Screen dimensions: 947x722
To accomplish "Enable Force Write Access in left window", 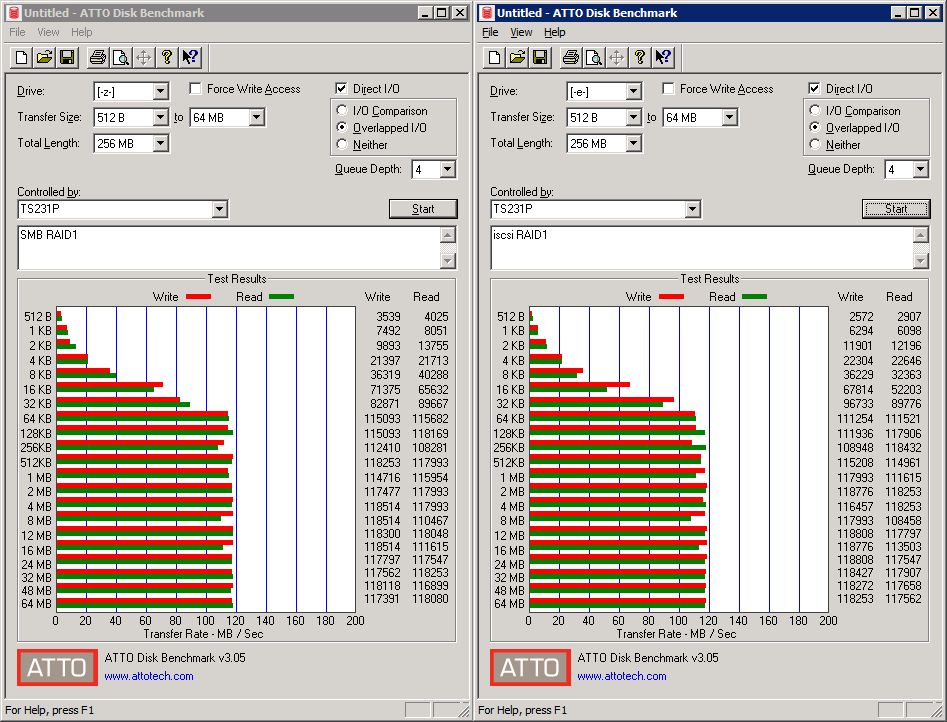I will [195, 89].
